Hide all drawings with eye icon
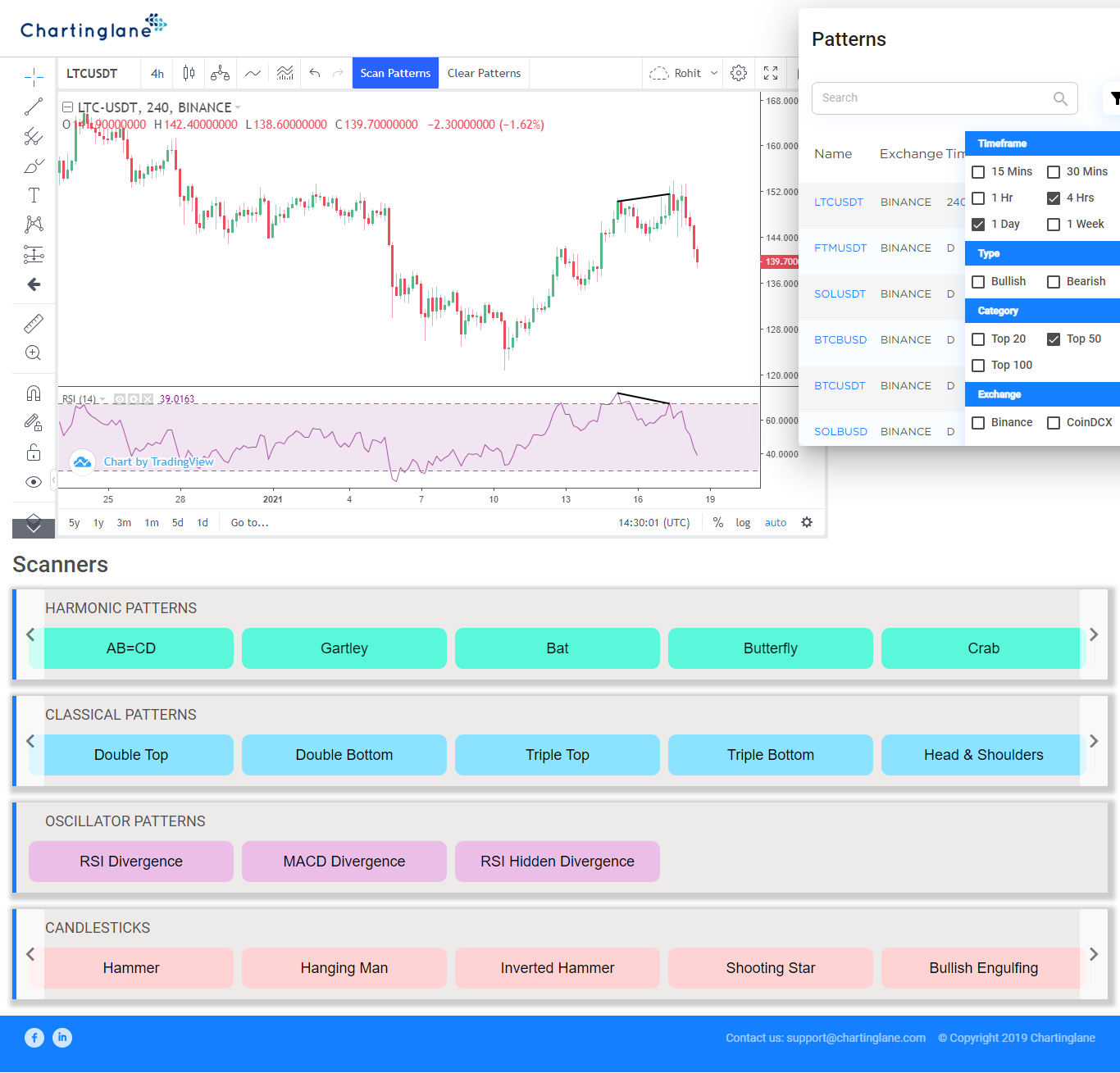 pyautogui.click(x=34, y=482)
